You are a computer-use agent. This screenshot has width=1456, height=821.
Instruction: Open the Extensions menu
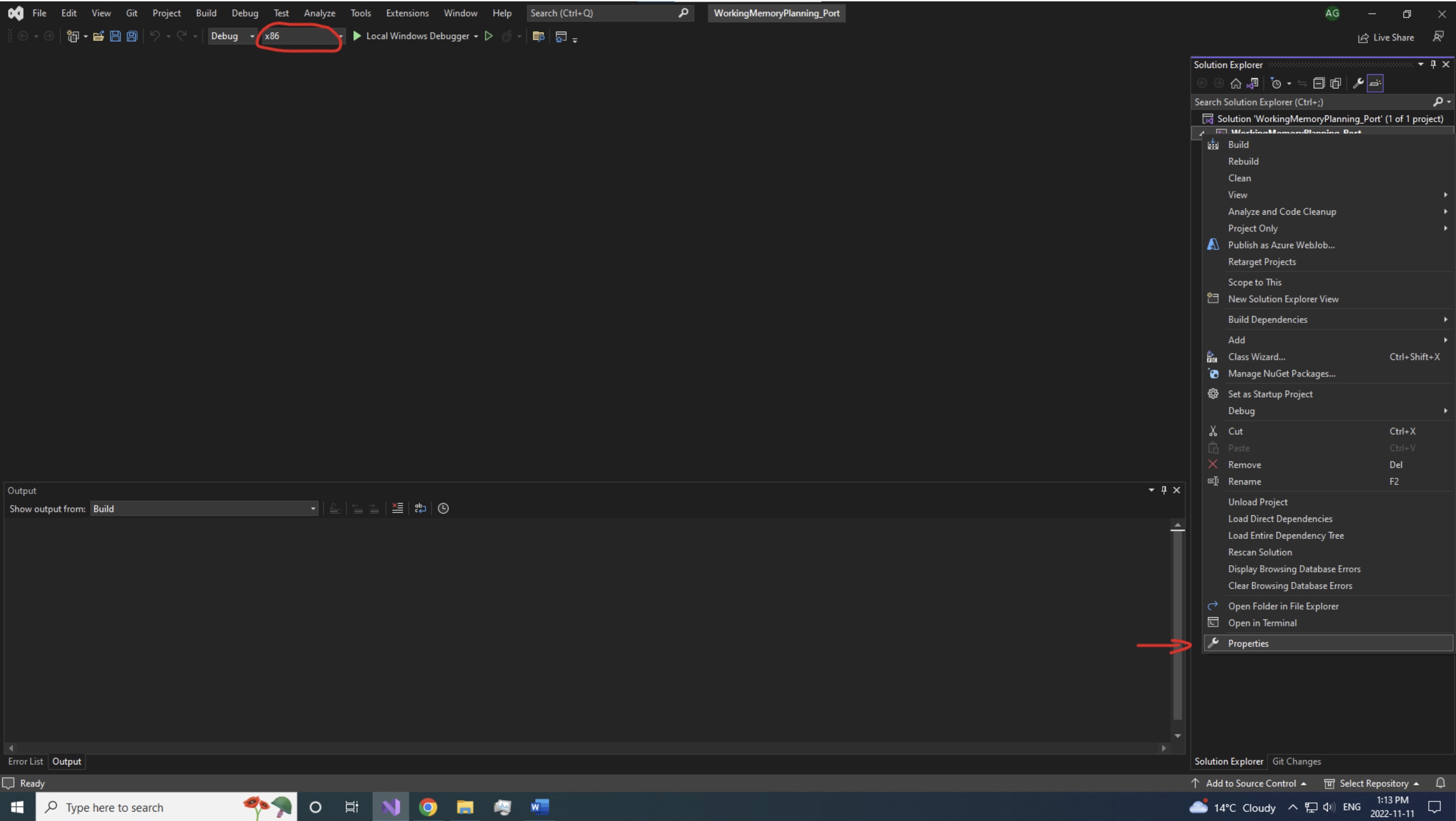pos(407,12)
